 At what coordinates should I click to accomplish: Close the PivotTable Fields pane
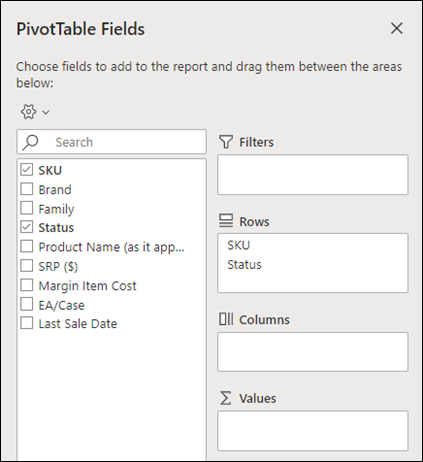coord(397,28)
